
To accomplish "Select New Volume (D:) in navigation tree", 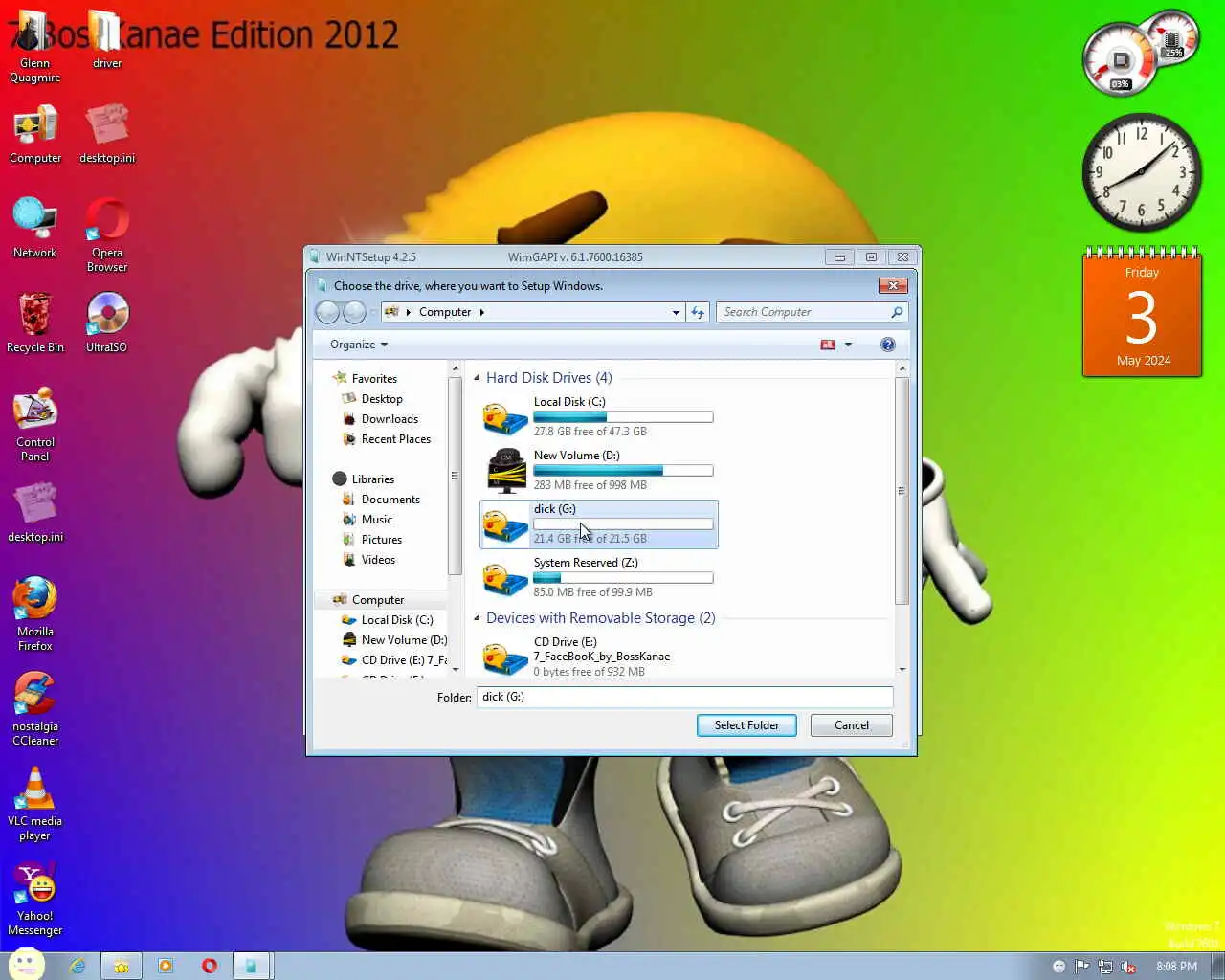I will coord(404,640).
